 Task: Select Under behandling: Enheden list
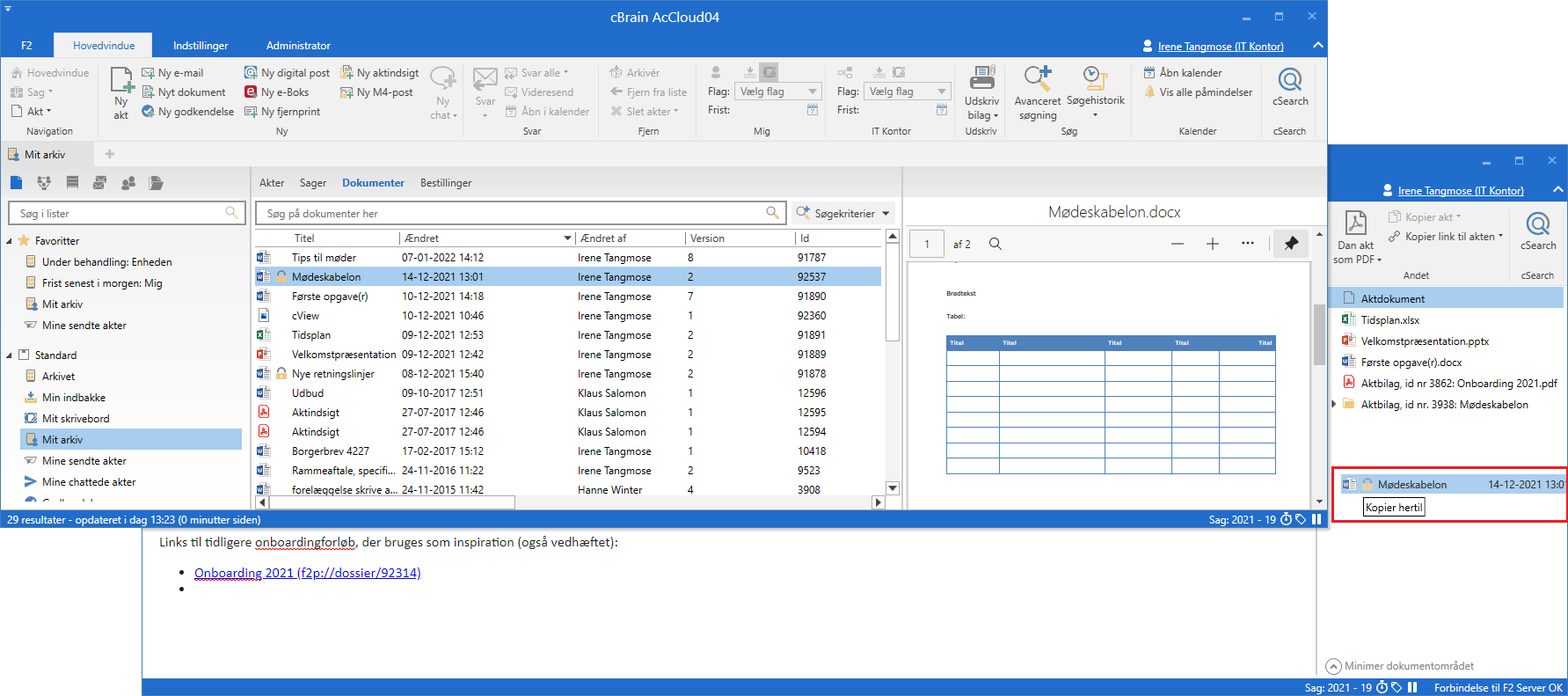coord(106,261)
